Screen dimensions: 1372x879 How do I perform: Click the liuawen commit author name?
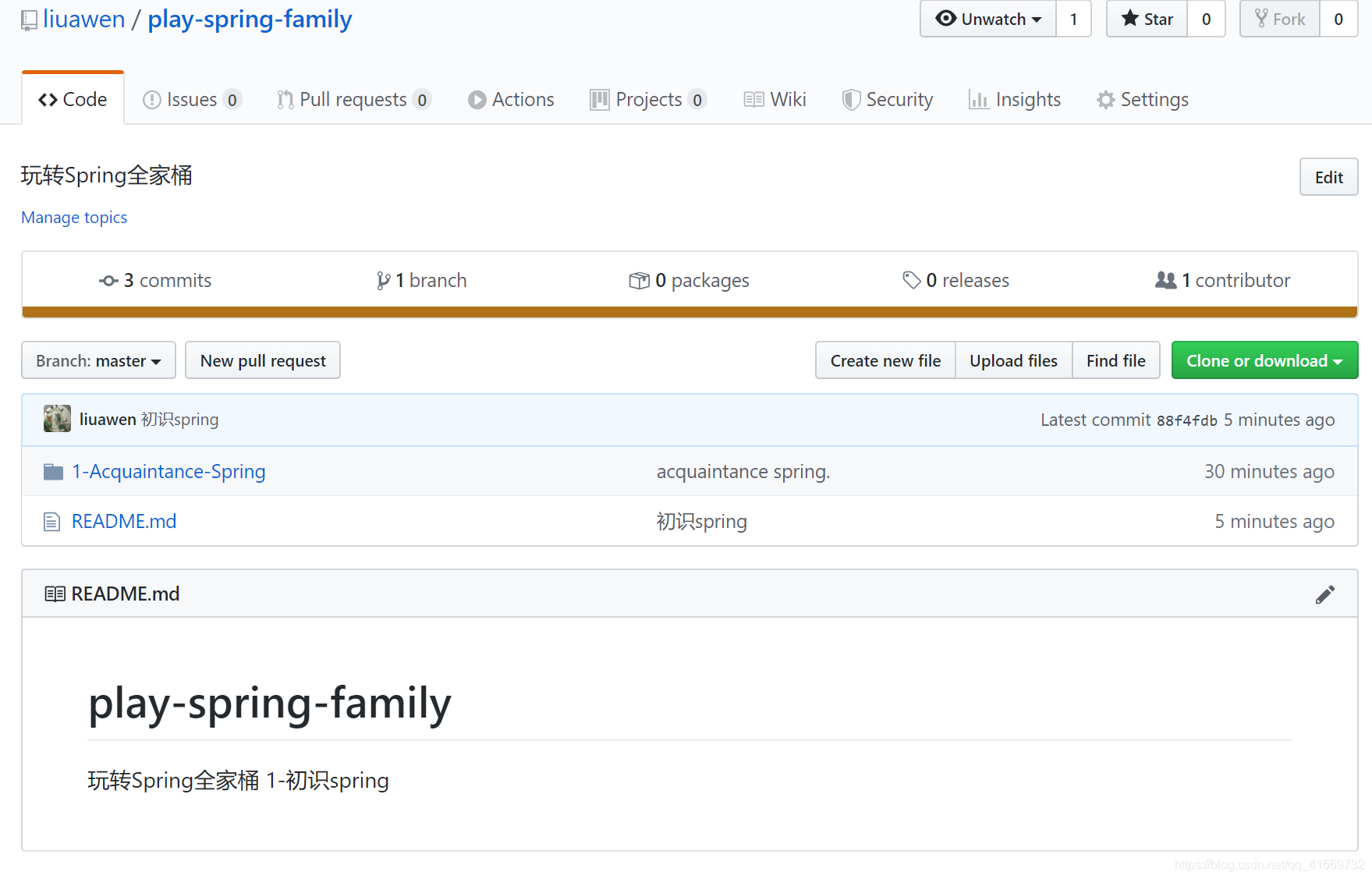pos(108,420)
